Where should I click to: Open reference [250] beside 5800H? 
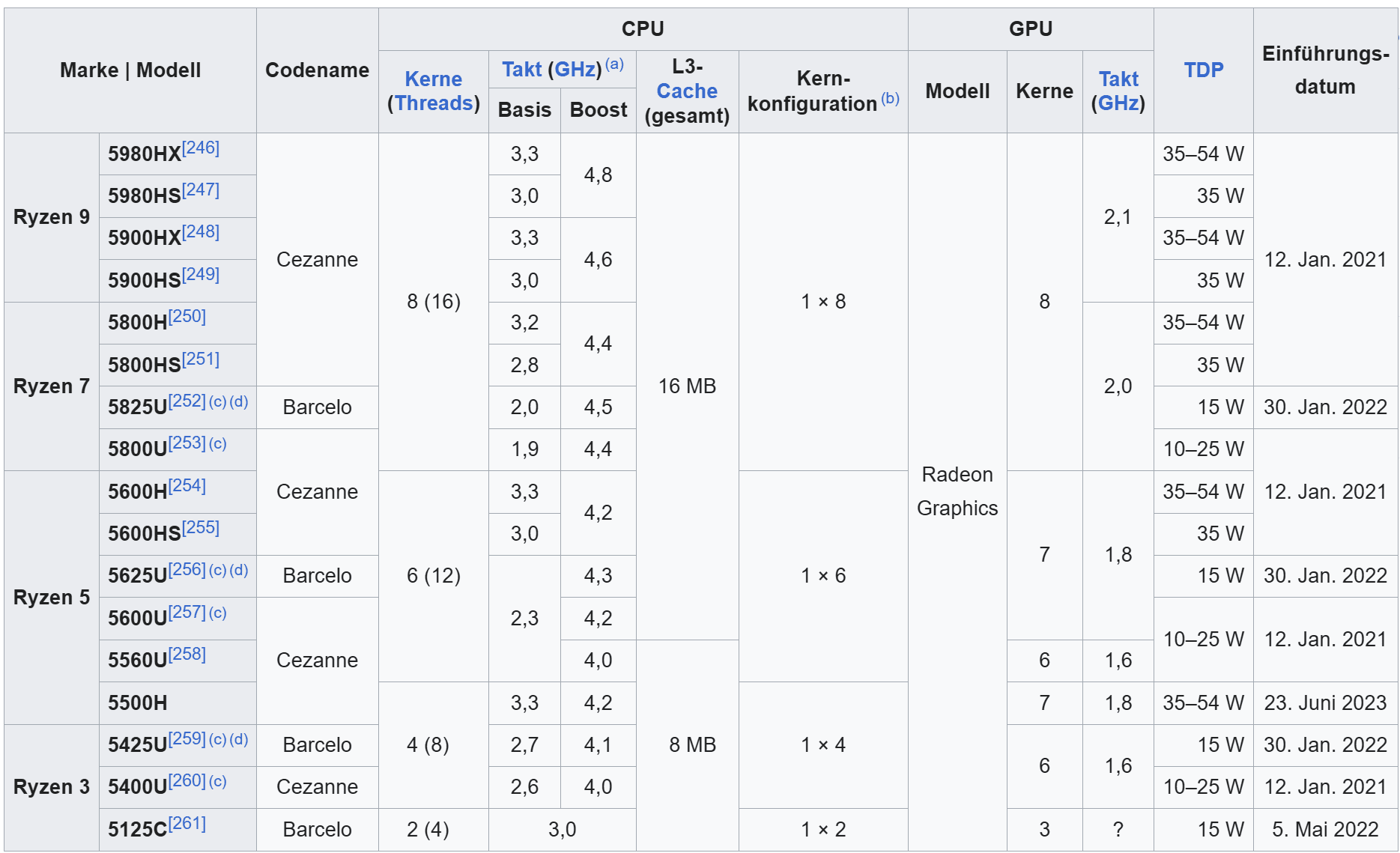[187, 316]
